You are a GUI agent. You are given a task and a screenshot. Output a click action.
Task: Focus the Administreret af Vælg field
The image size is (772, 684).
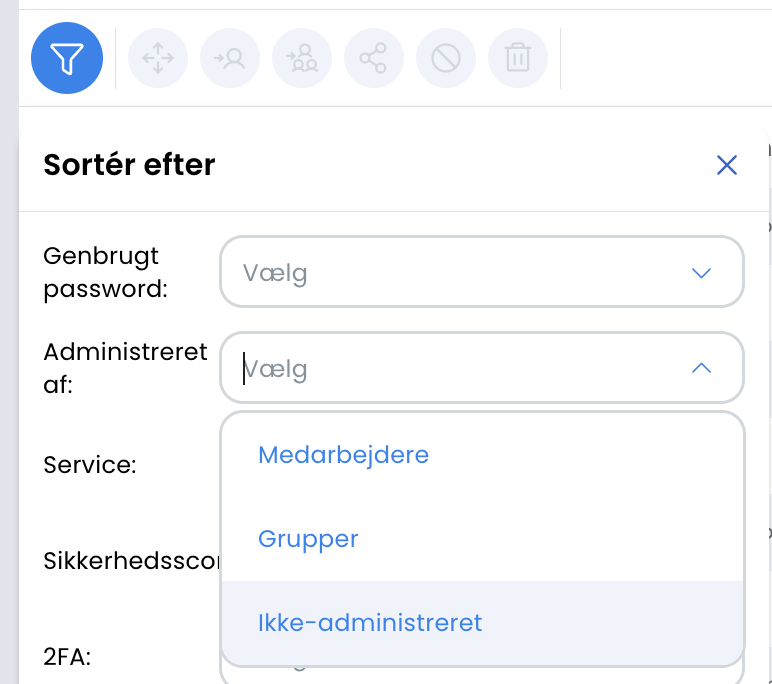pos(482,368)
